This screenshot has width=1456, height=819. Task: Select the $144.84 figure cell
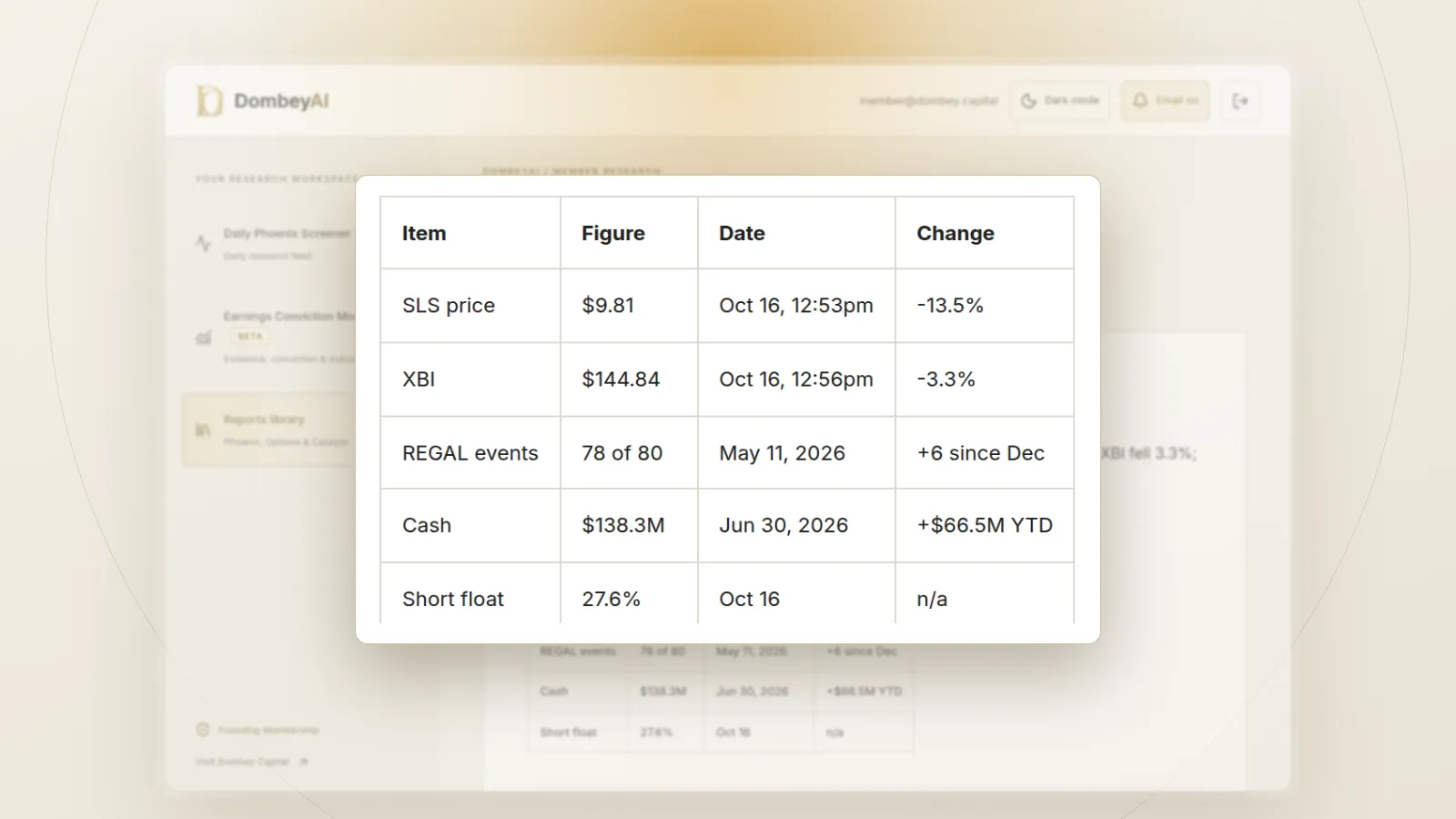tap(629, 379)
